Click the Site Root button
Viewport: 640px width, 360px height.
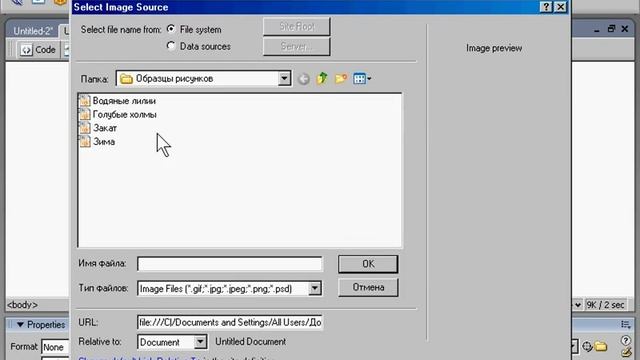pos(297,27)
